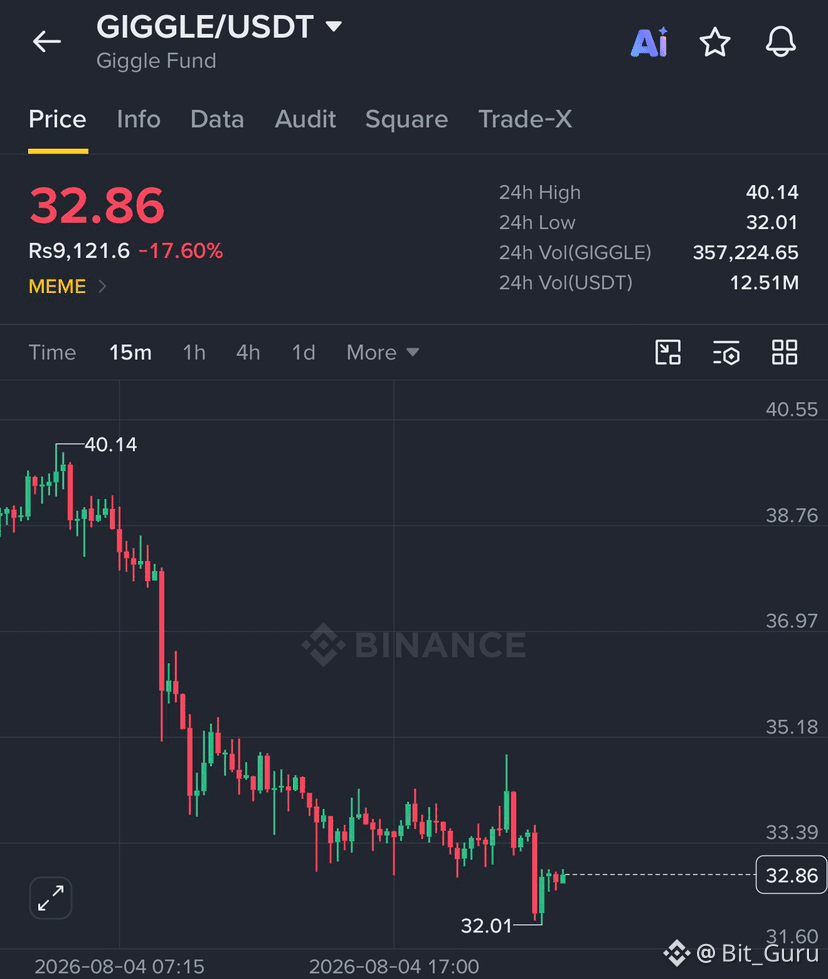Tap the 40.55 price axis label
Screen dimensions: 828x979
point(792,410)
